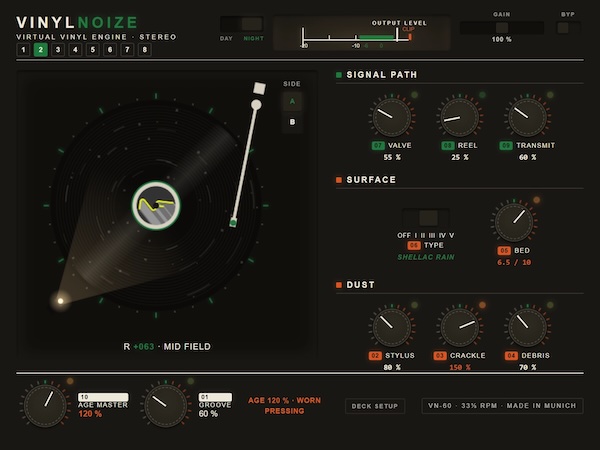Click the Stylus knob
Viewport: 600px width, 450px height.
pyautogui.click(x=392, y=328)
